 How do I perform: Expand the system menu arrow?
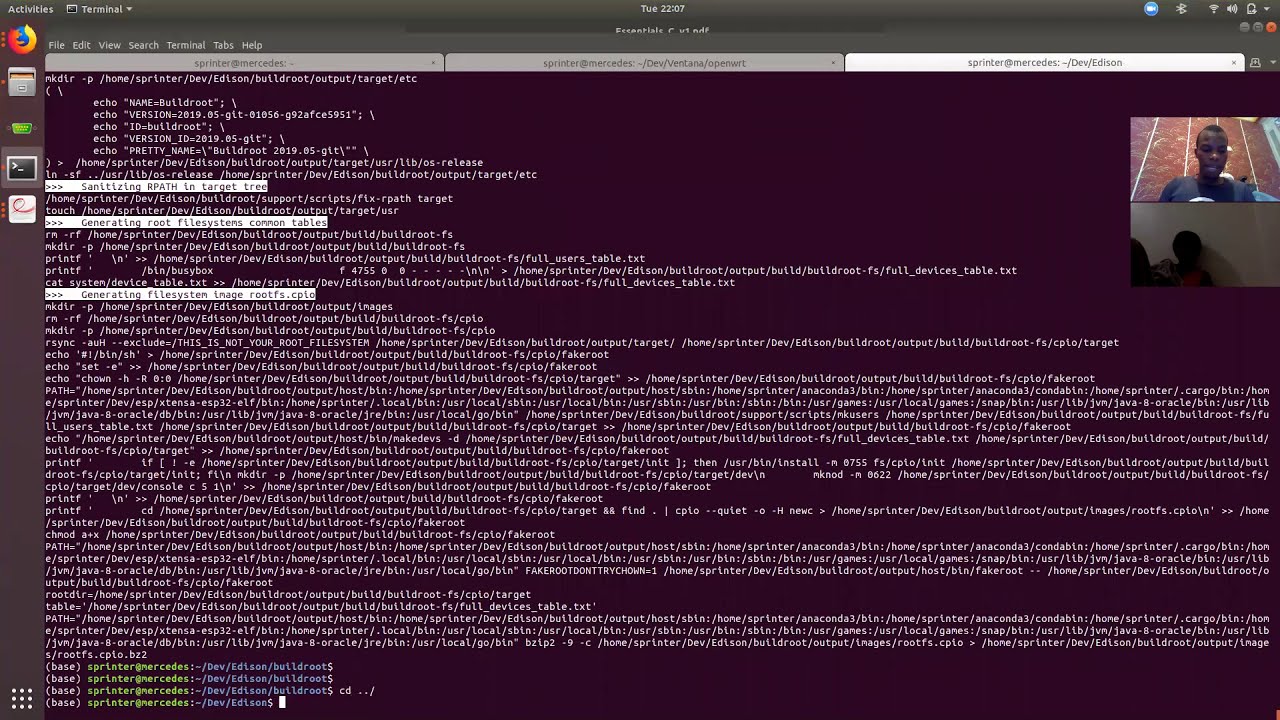[1265, 9]
